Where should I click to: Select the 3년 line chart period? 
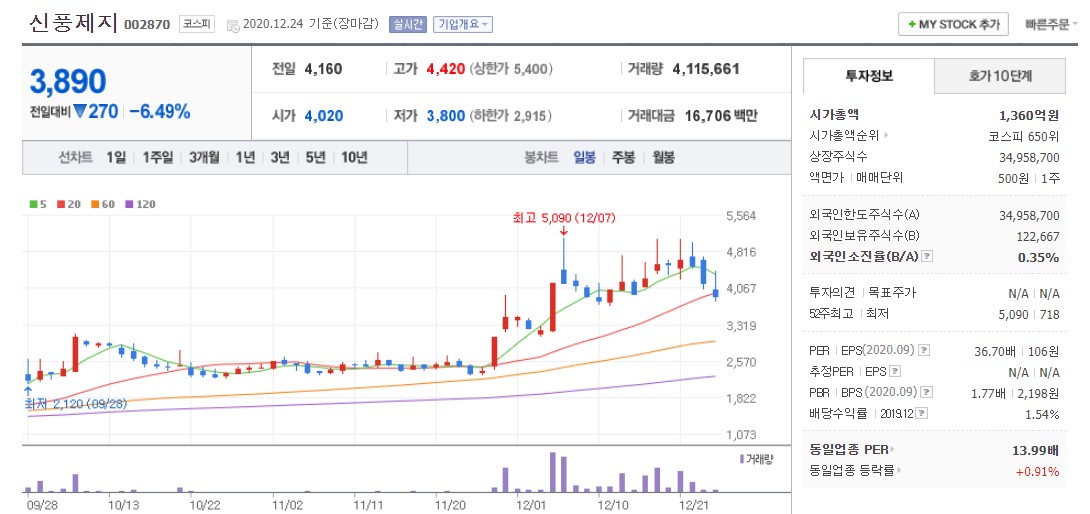pos(280,157)
